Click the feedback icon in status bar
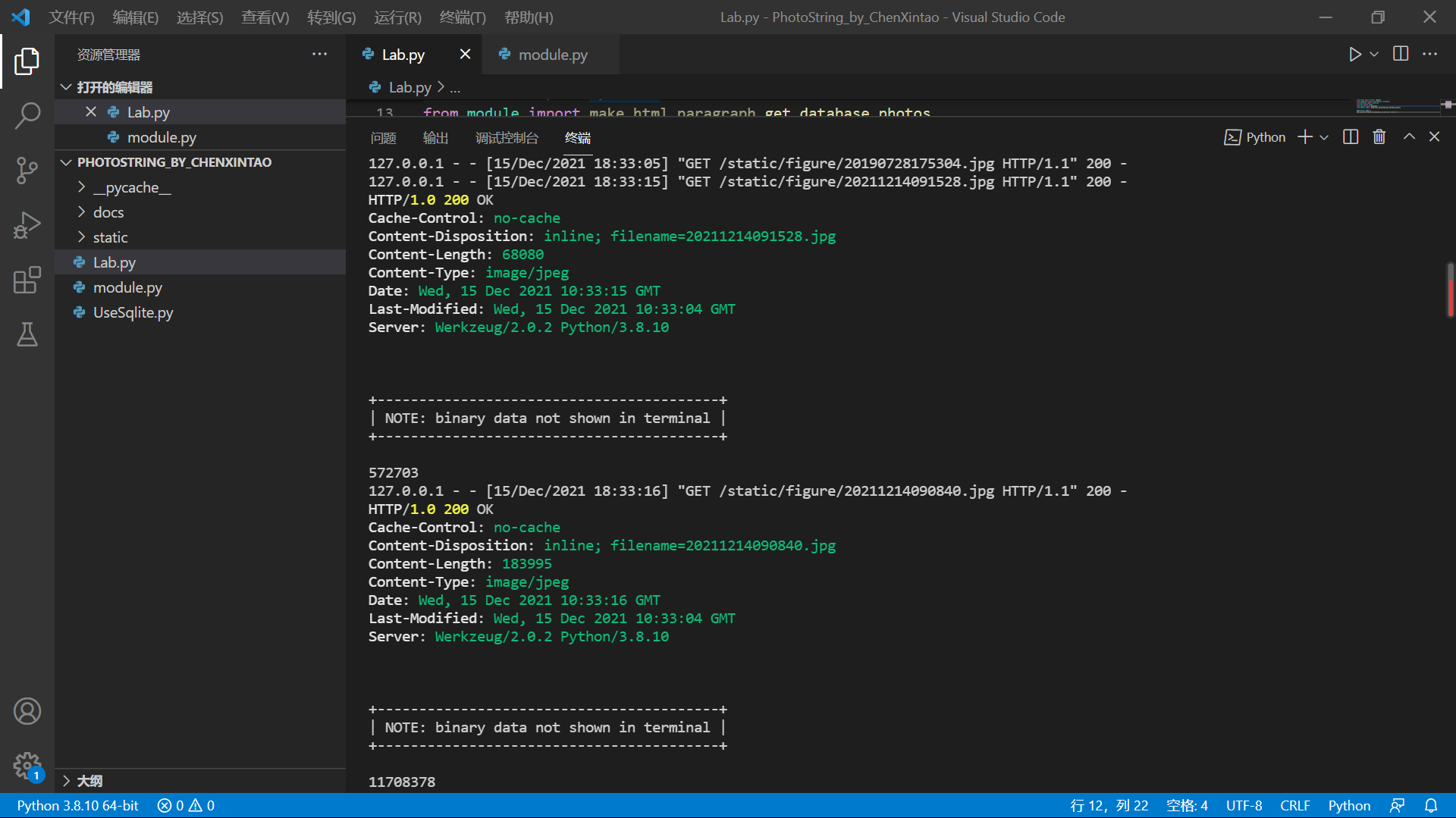This screenshot has height=818, width=1456. pos(1397,806)
